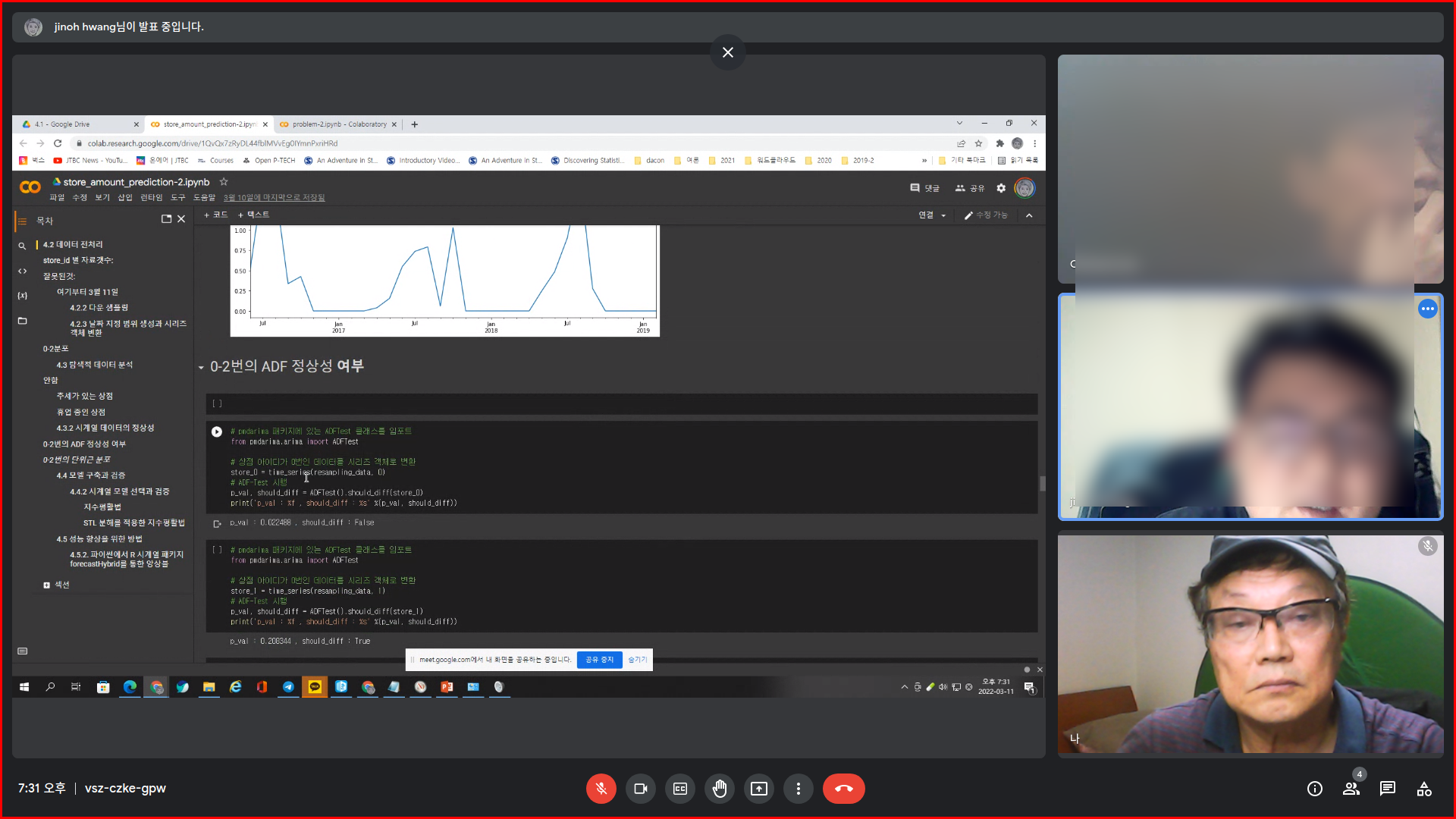Open the chat panel
Image resolution: width=1456 pixels, height=819 pixels.
1387,789
